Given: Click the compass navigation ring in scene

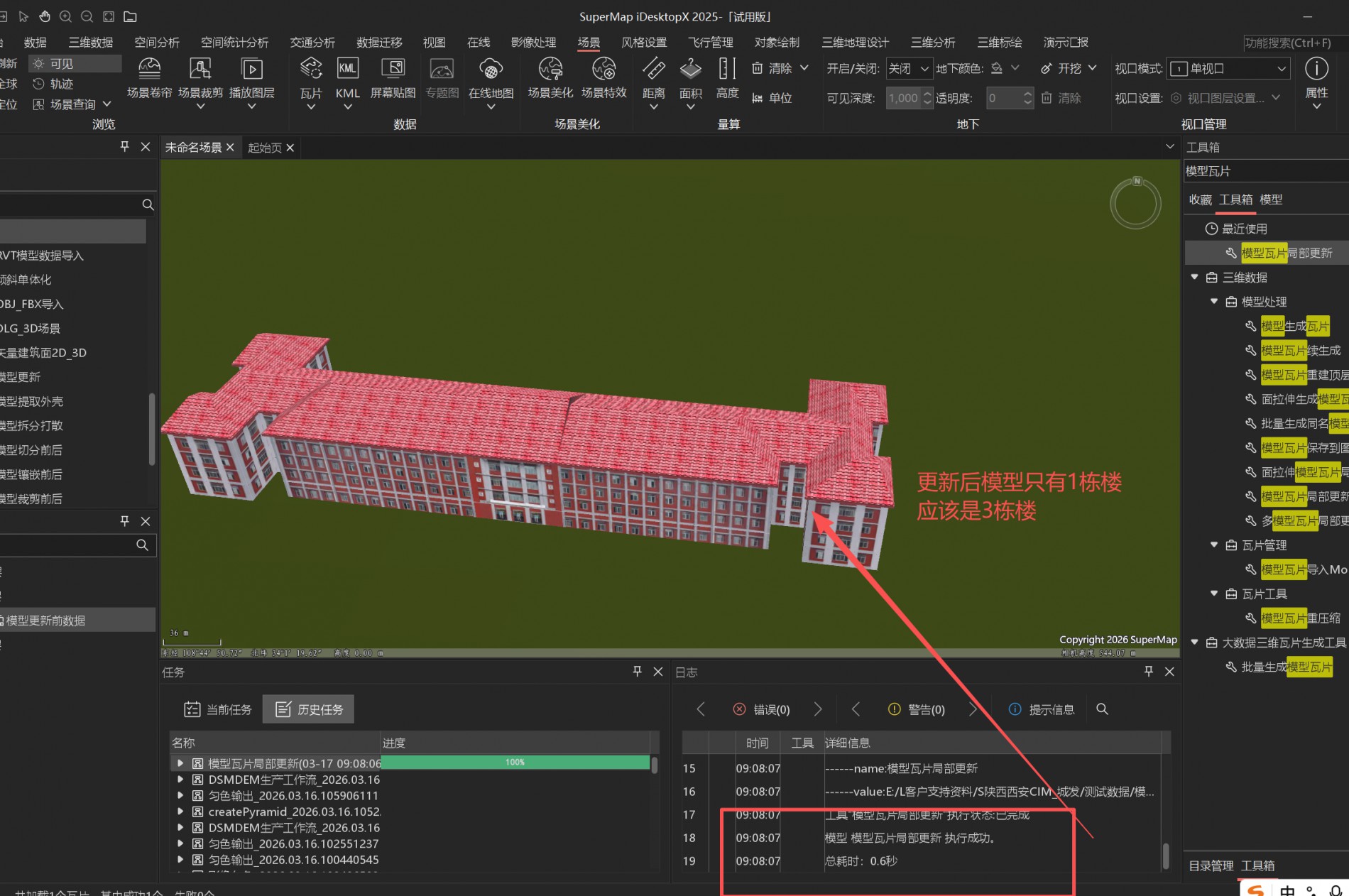Looking at the screenshot, I should point(1135,203).
